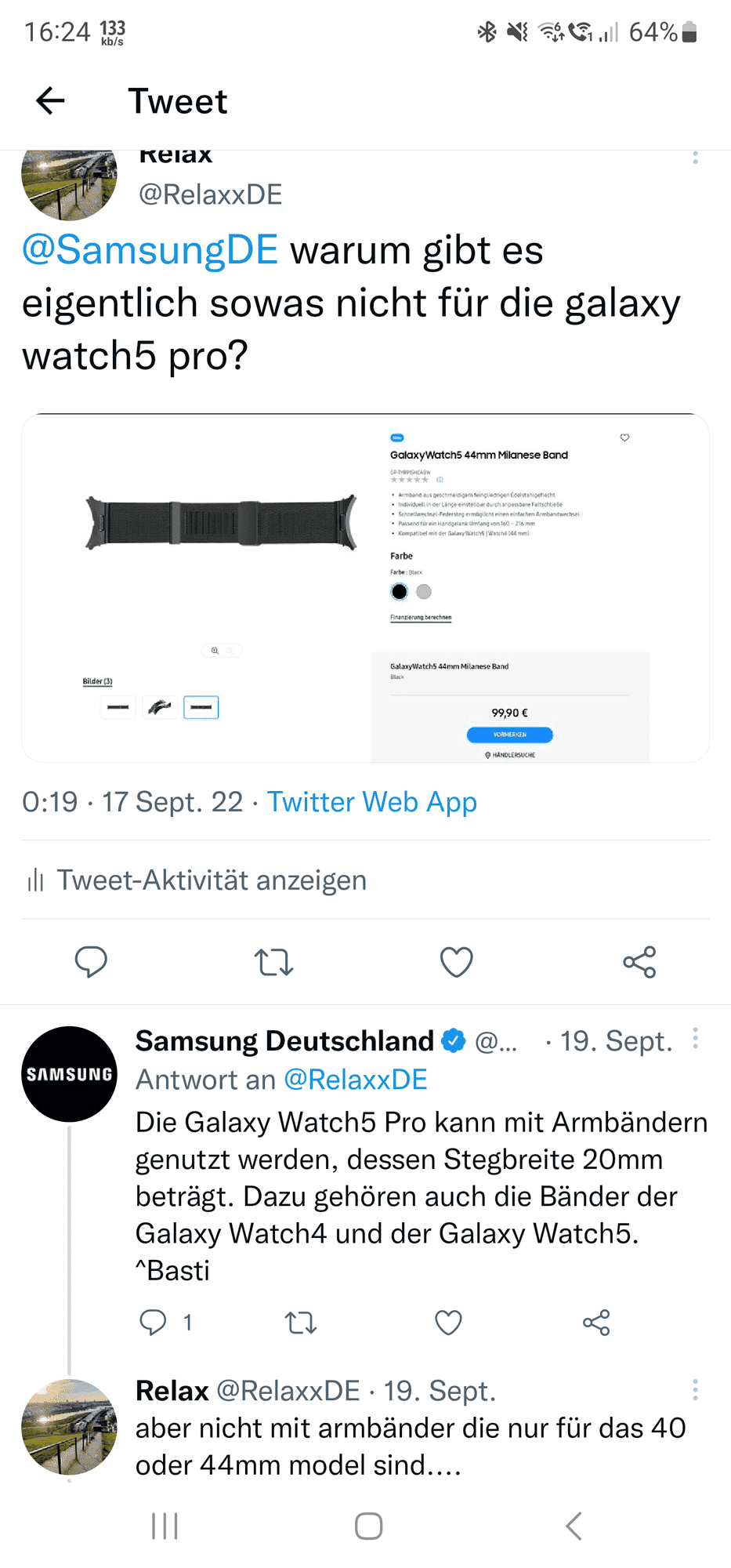Open the Milanese Band product image
The height and width of the screenshot is (1568, 731).
point(365,588)
